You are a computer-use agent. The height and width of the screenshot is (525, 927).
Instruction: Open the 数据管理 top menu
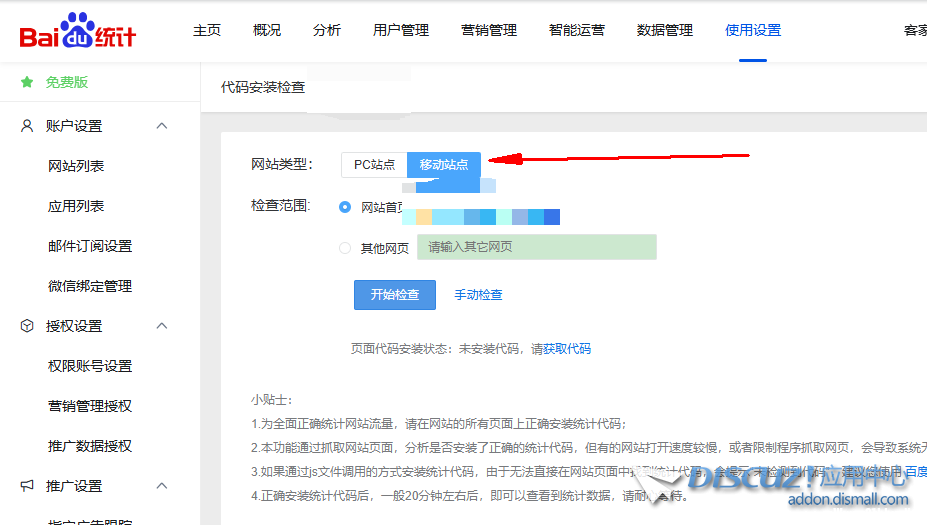point(665,30)
